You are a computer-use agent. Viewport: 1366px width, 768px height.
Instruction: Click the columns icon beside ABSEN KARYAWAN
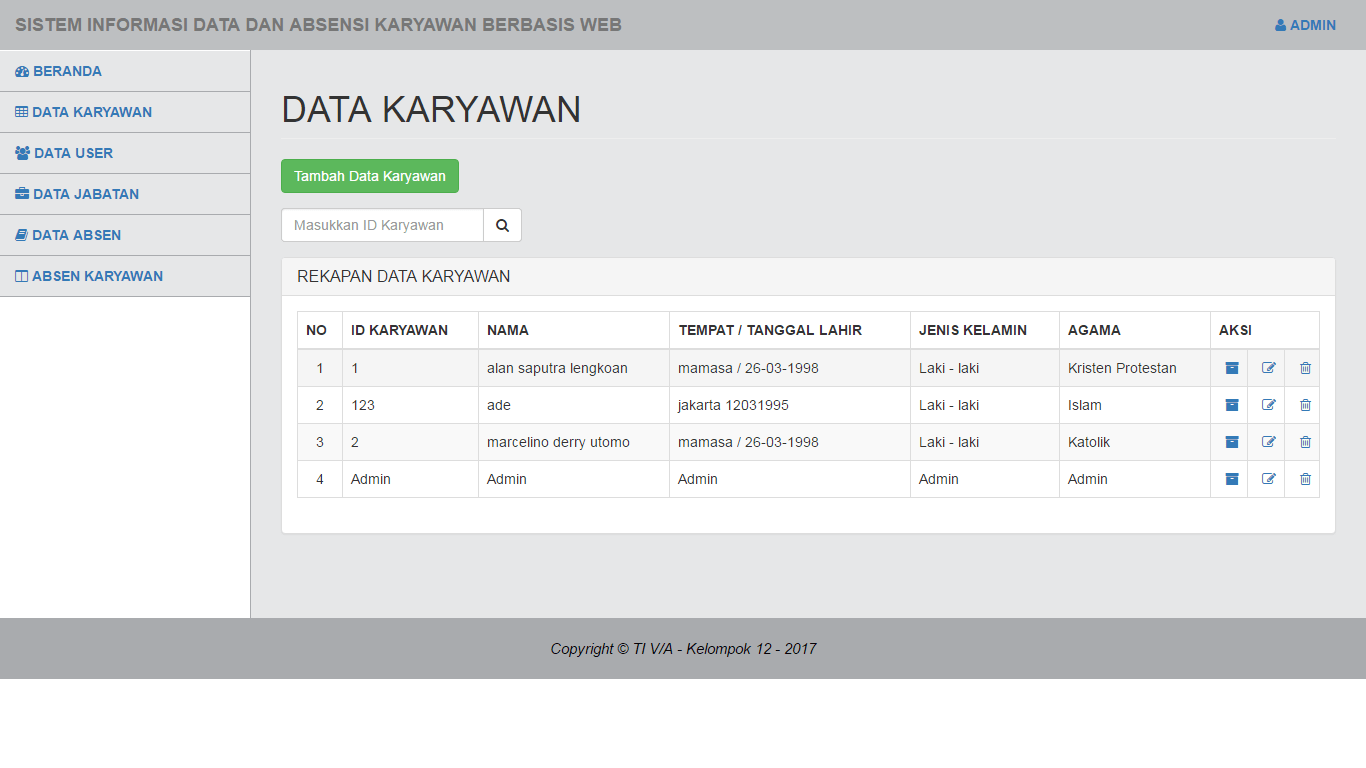[x=21, y=276]
